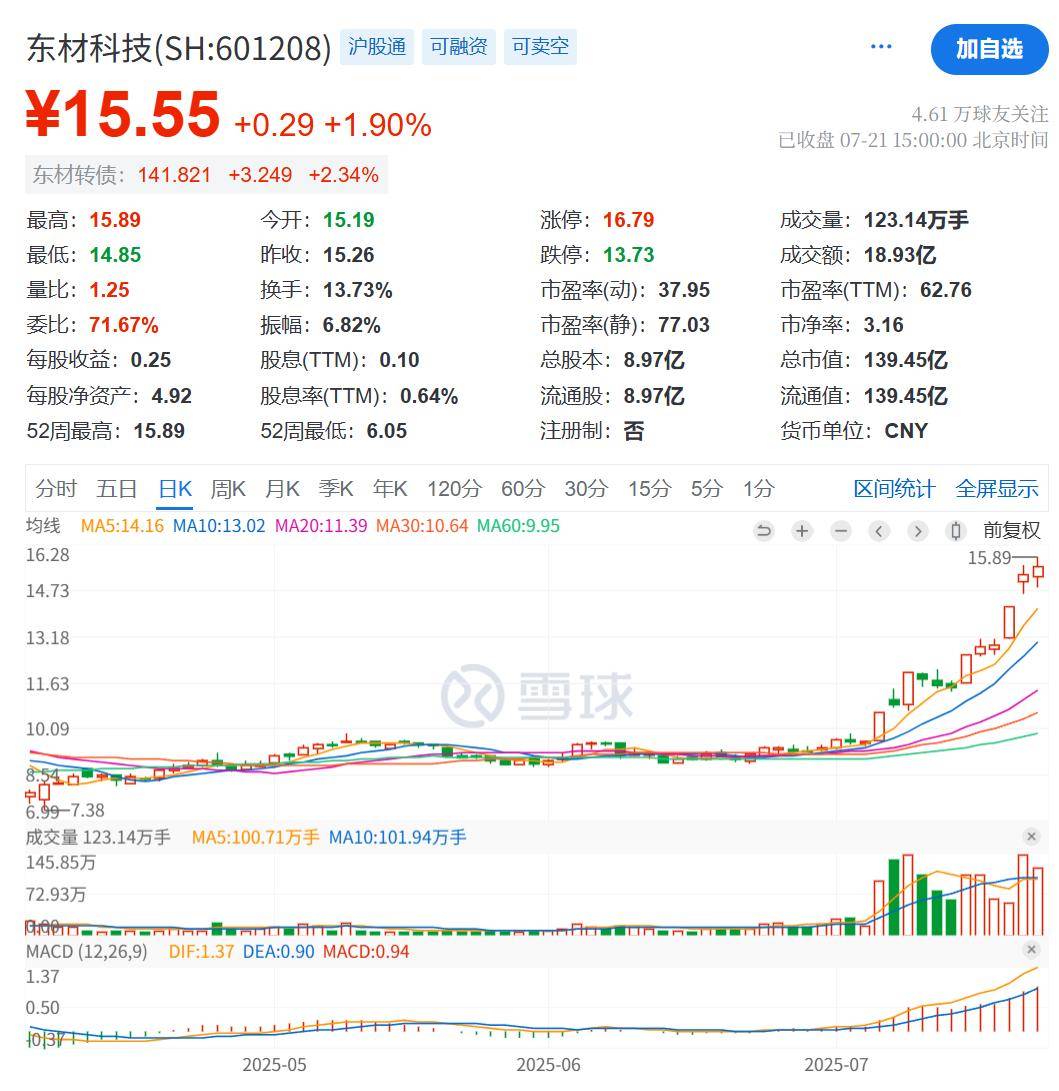Select the 30分 interval tab
The width and height of the screenshot is (1059, 1091).
pos(586,488)
